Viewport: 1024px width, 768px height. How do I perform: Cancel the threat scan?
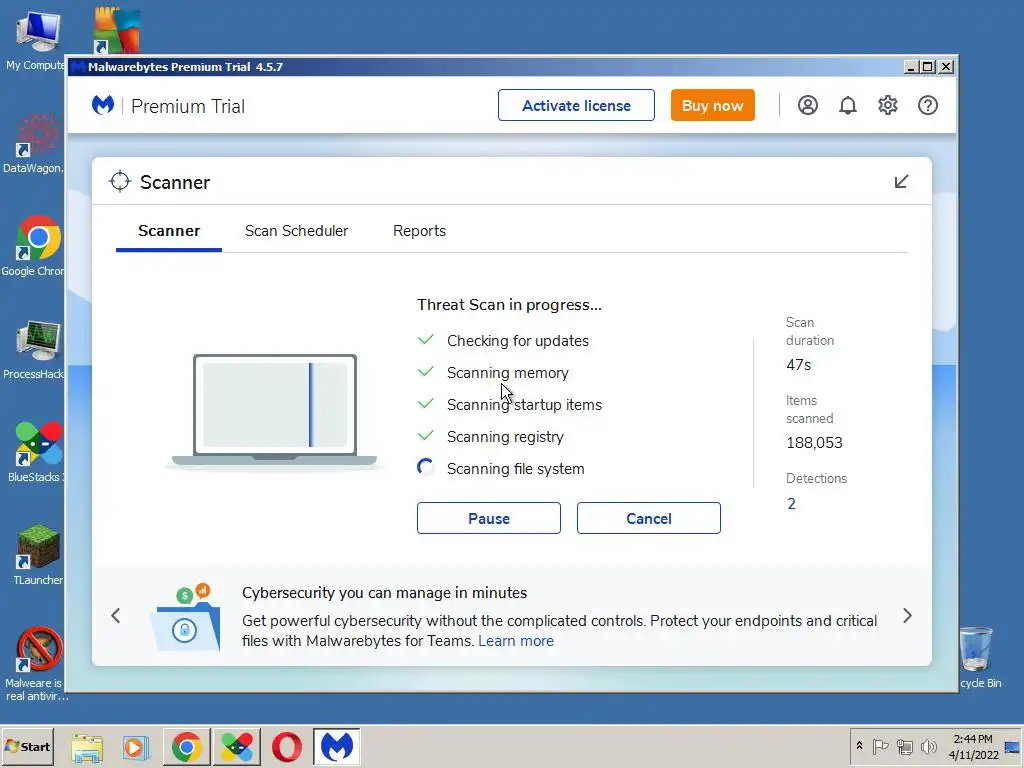tap(648, 518)
